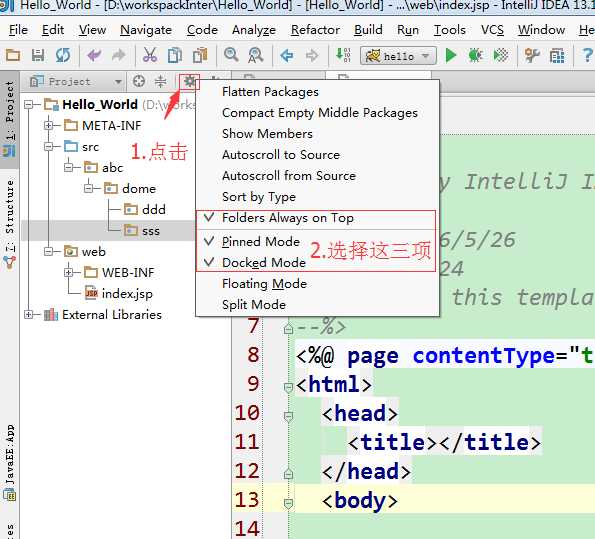Screen dimensions: 595x539
Task: Open the Edit menu
Action: coord(53,30)
